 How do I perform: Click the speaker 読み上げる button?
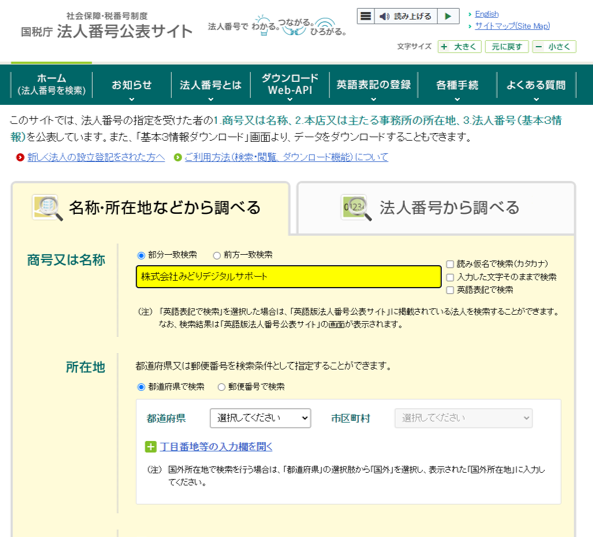pos(406,16)
